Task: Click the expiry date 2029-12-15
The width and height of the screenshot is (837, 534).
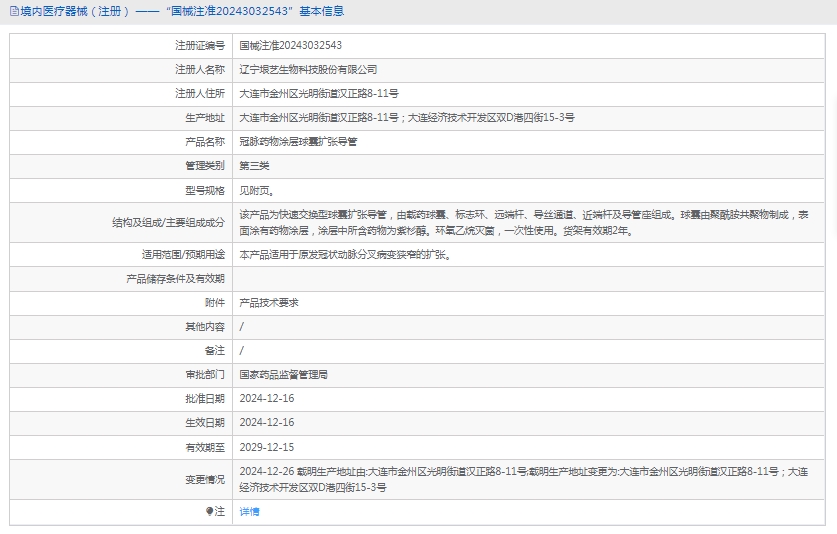Action: click(267, 447)
